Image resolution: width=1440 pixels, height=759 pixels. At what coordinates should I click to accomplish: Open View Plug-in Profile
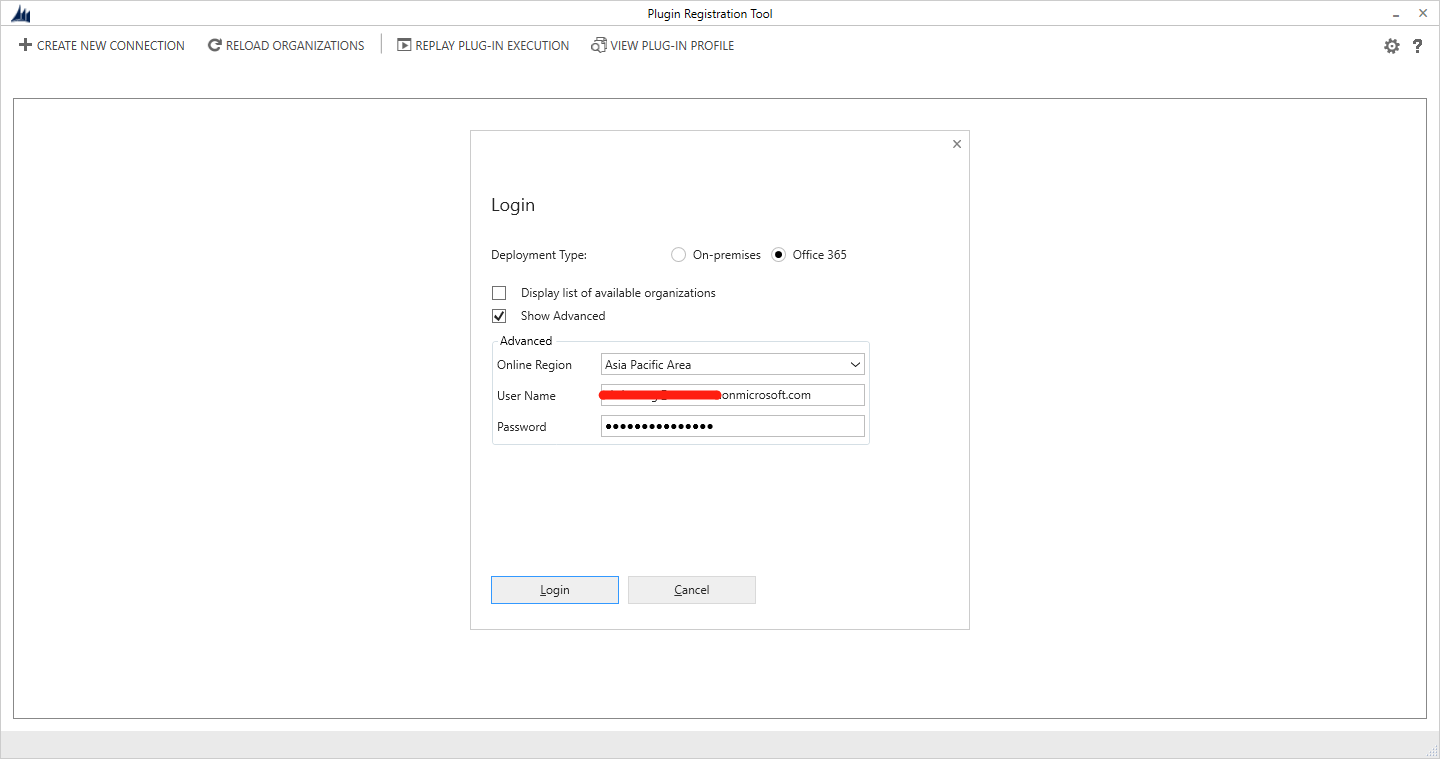662,45
